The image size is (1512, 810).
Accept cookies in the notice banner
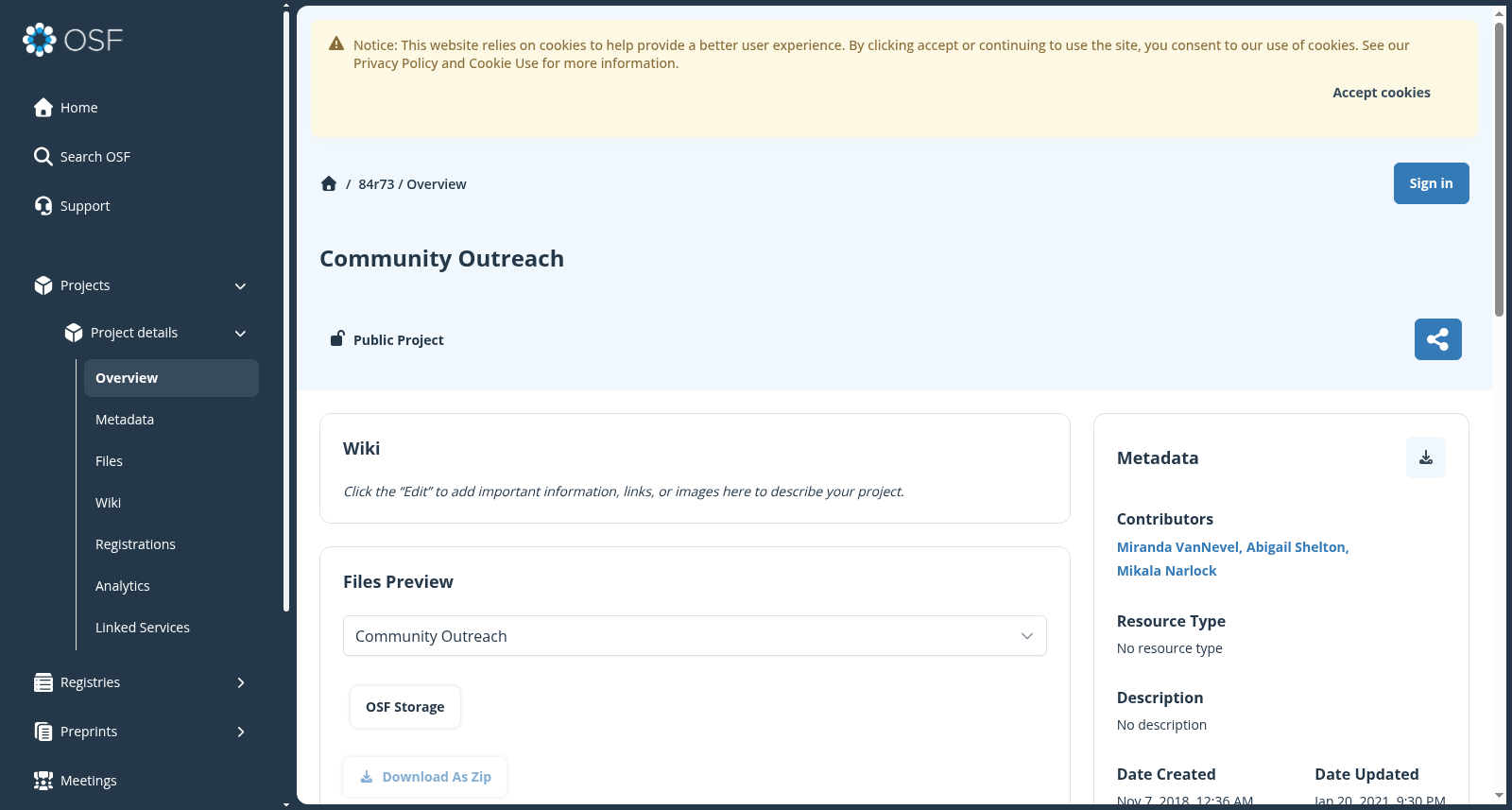point(1381,93)
